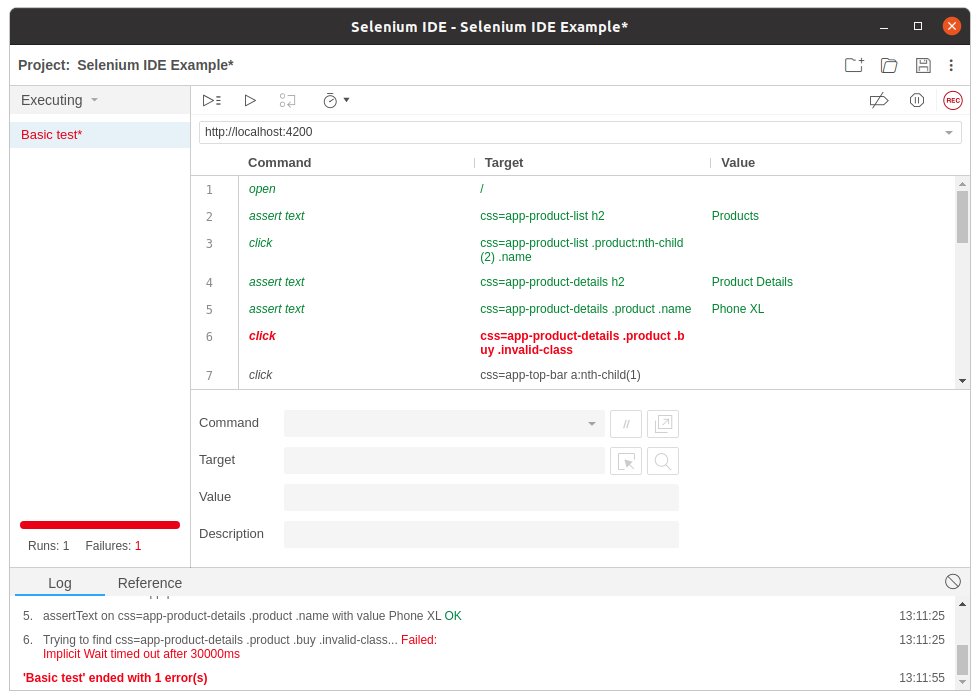Start recording with the REC button
The width and height of the screenshot is (980, 700).
click(952, 100)
